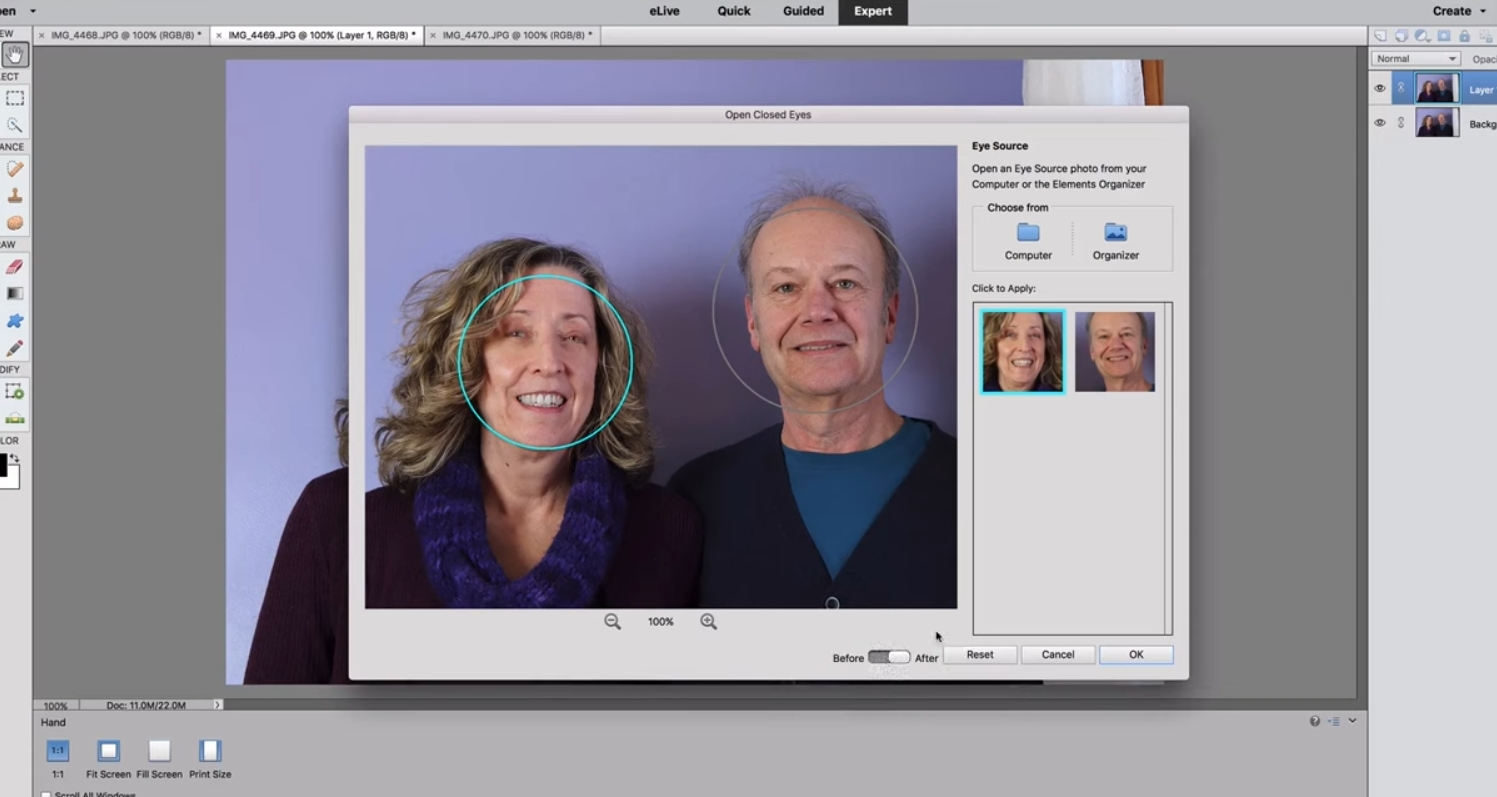
Task: Click the 1:1 zoom option icon
Action: 58,750
